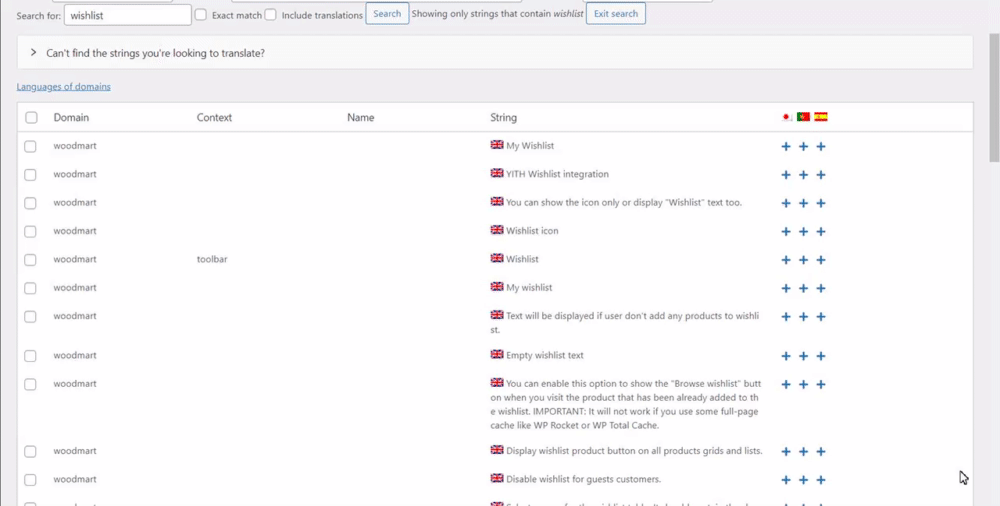Add Spanish translation for "You can show the icon only" string
Screen dimensions: 1000x506
[821, 203]
